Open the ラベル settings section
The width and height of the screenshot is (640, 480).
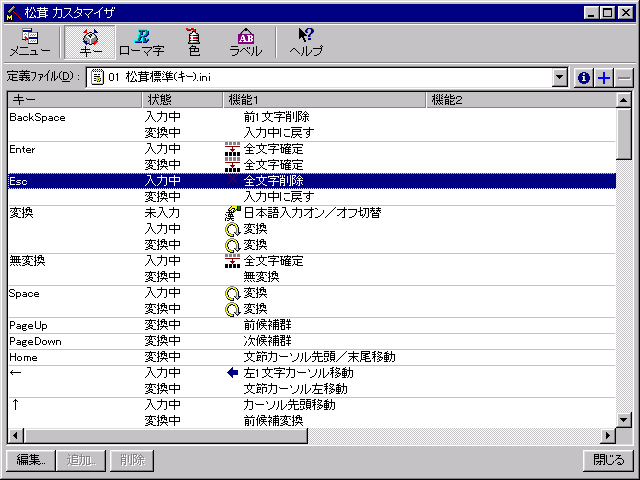(x=245, y=42)
